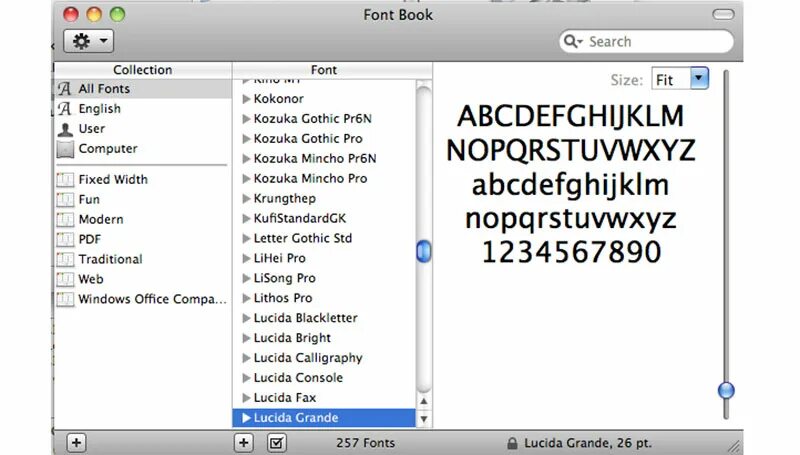The height and width of the screenshot is (455, 800).
Task: Click the Traditional collection icon
Action: click(x=65, y=259)
